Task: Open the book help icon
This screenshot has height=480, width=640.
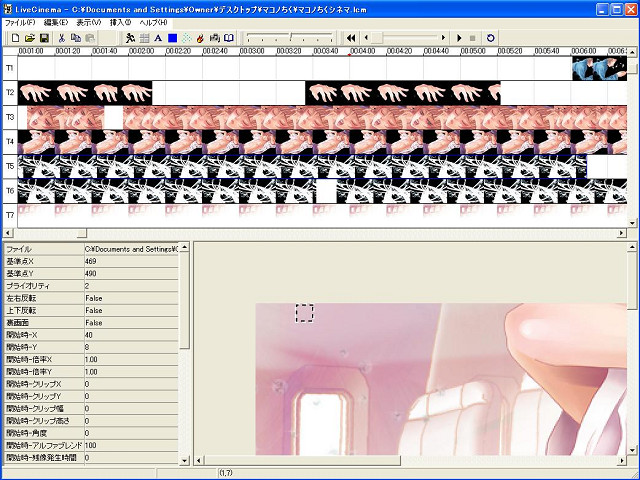Action: pos(229,38)
